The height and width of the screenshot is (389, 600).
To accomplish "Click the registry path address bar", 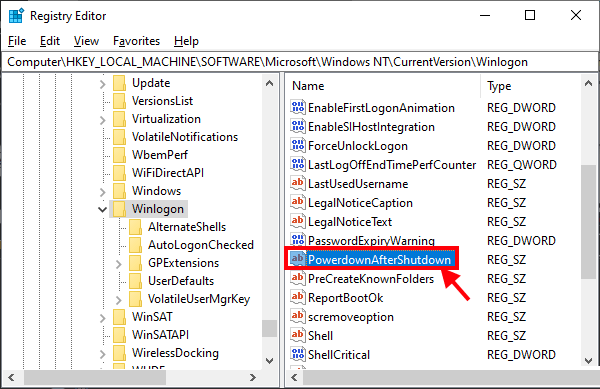I will pos(300,62).
